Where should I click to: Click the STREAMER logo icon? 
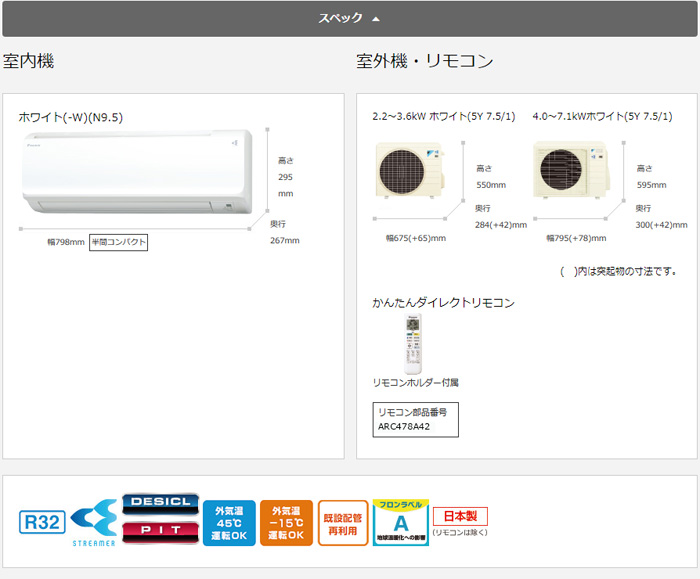click(94, 523)
